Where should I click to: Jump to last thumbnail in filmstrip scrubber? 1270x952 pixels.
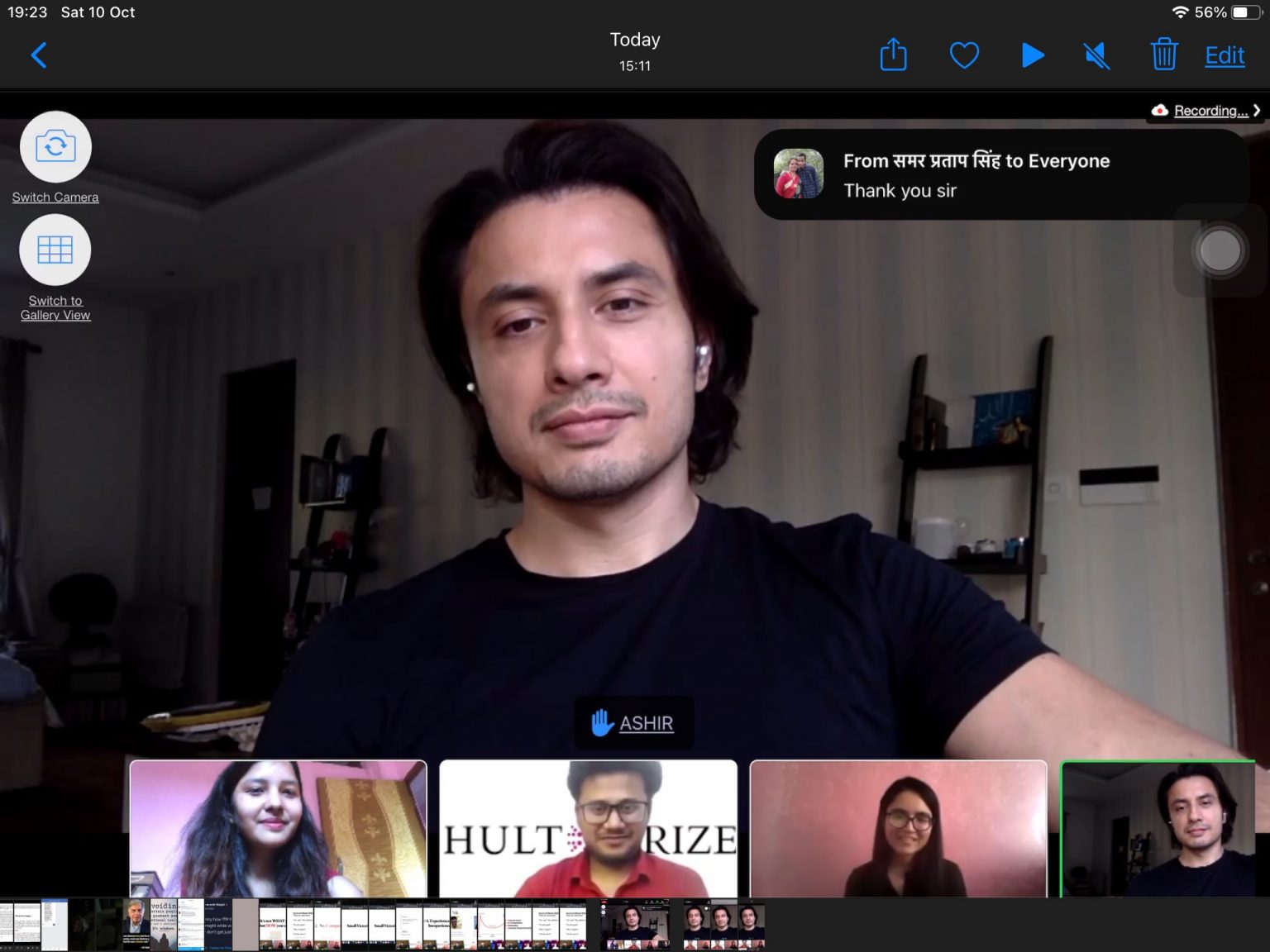pyautogui.click(x=750, y=924)
